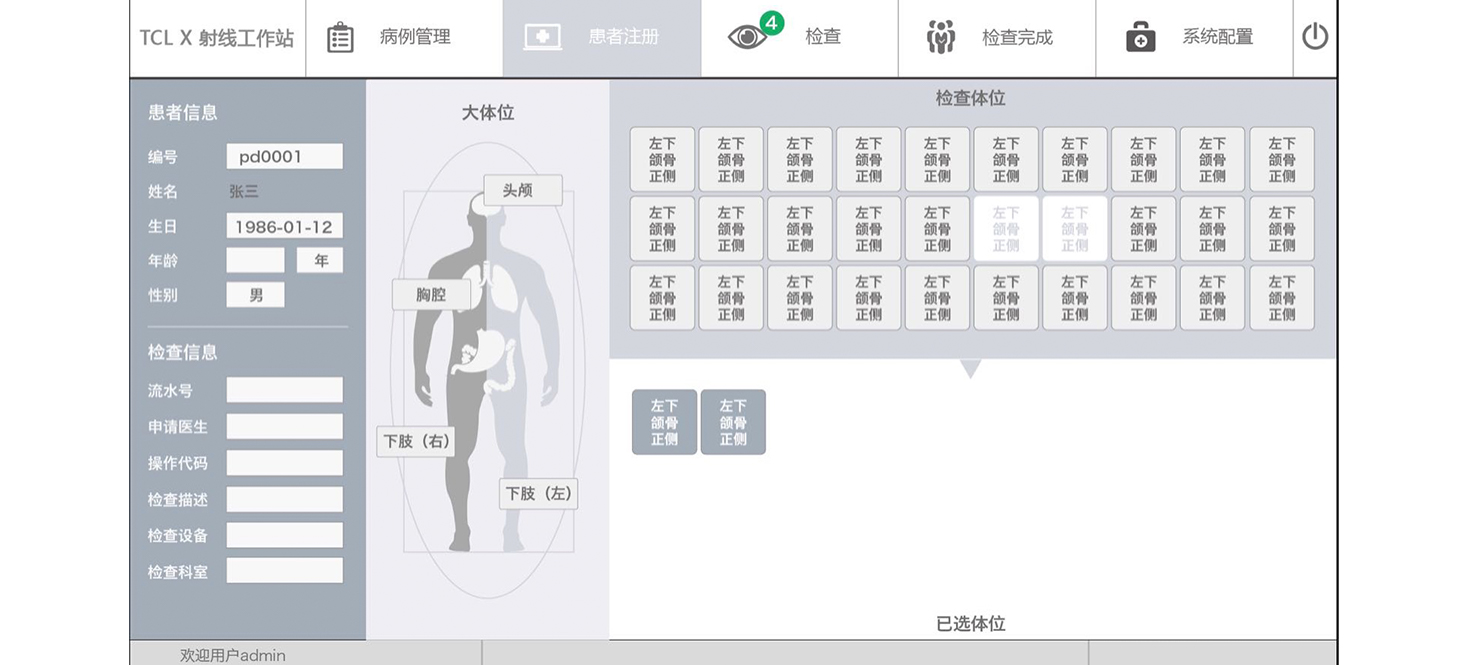
Task: Select a 左下颌骨正侧 position from the grid
Action: pyautogui.click(x=661, y=159)
